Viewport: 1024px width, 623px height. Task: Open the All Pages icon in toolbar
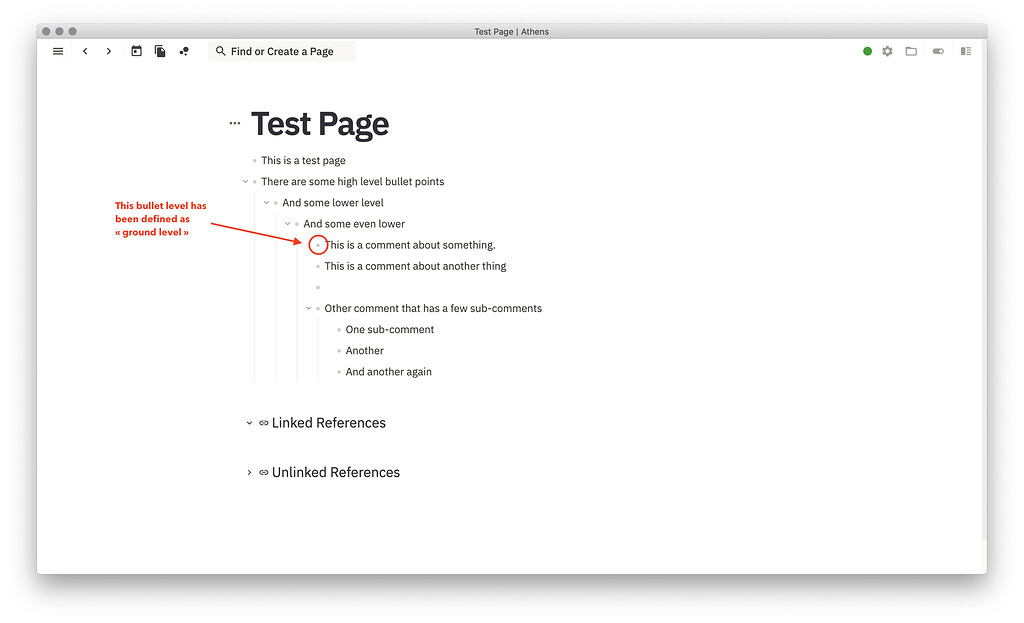click(x=160, y=50)
